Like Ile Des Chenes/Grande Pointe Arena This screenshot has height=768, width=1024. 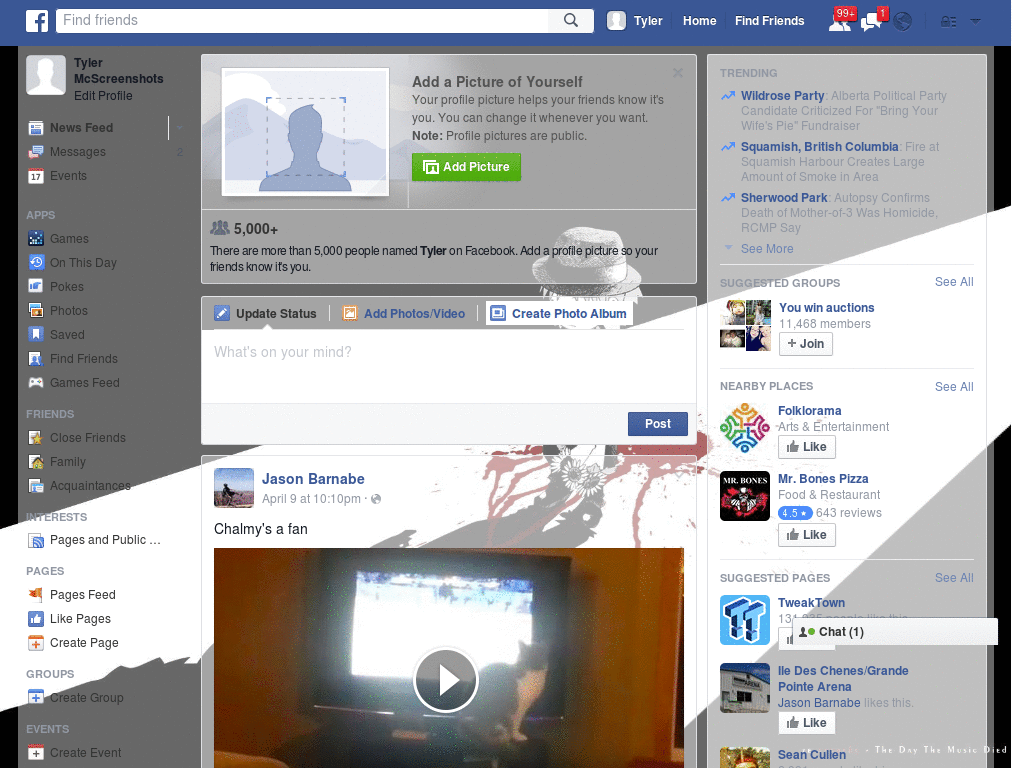pyautogui.click(x=807, y=723)
